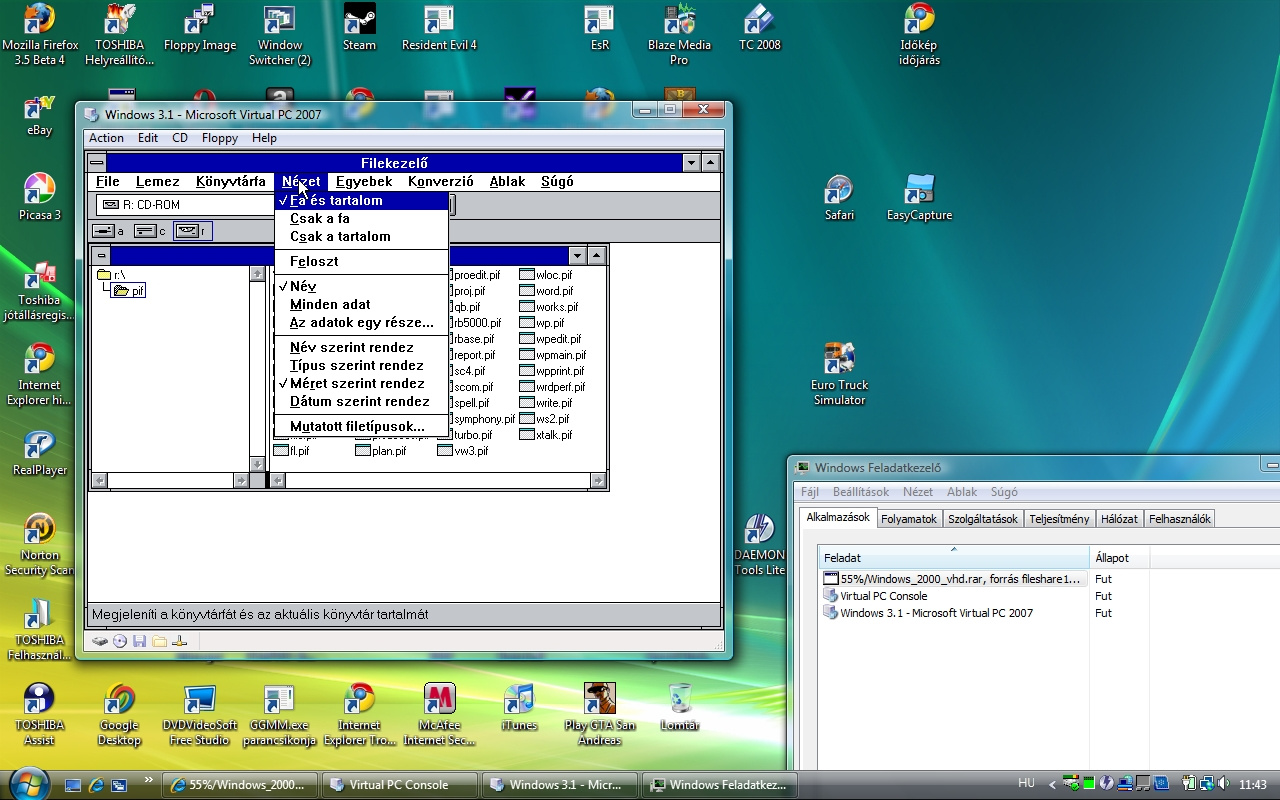Open Virtual PC Floppy menu

click(220, 138)
